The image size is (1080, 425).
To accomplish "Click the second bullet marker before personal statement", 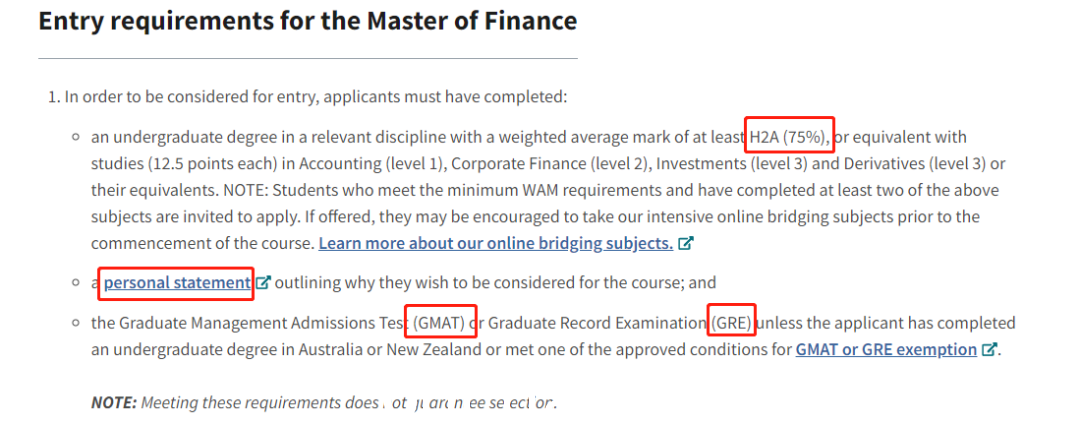I will tap(76, 282).
